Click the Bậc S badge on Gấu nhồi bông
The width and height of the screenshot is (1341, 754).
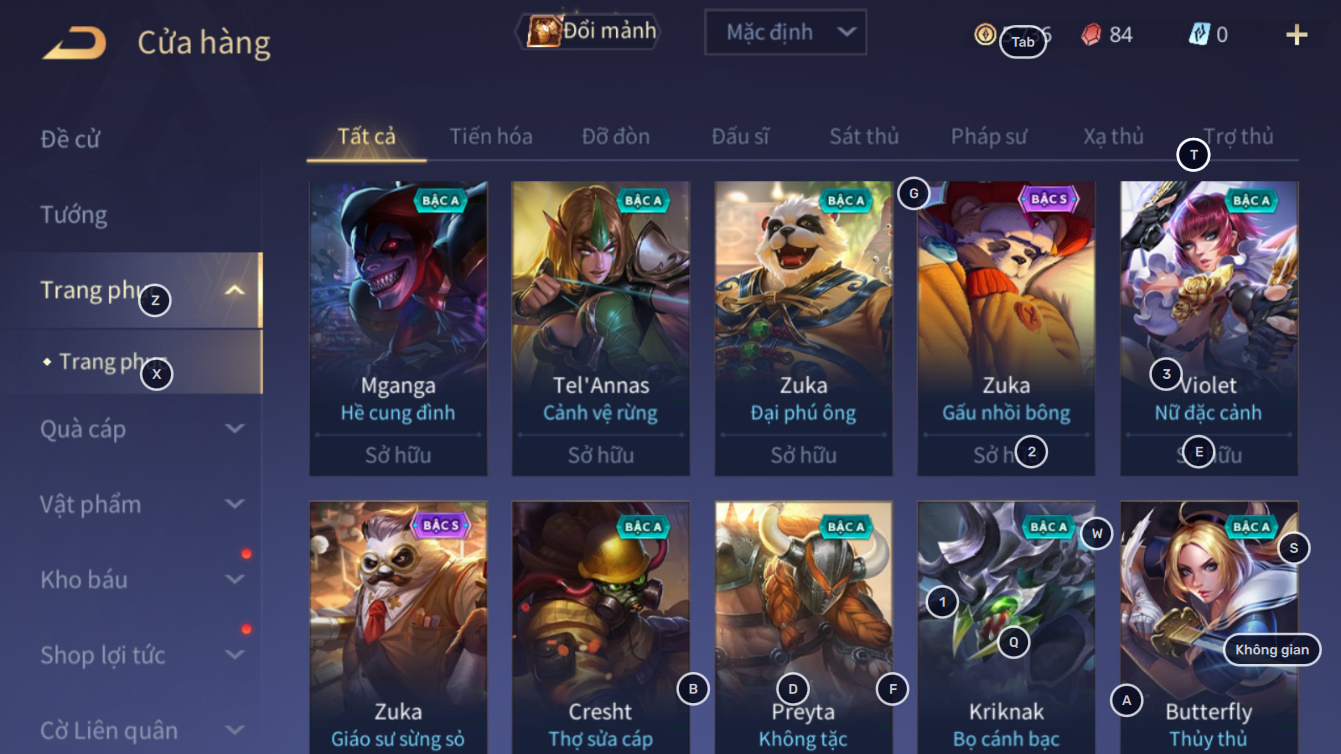coord(1049,199)
